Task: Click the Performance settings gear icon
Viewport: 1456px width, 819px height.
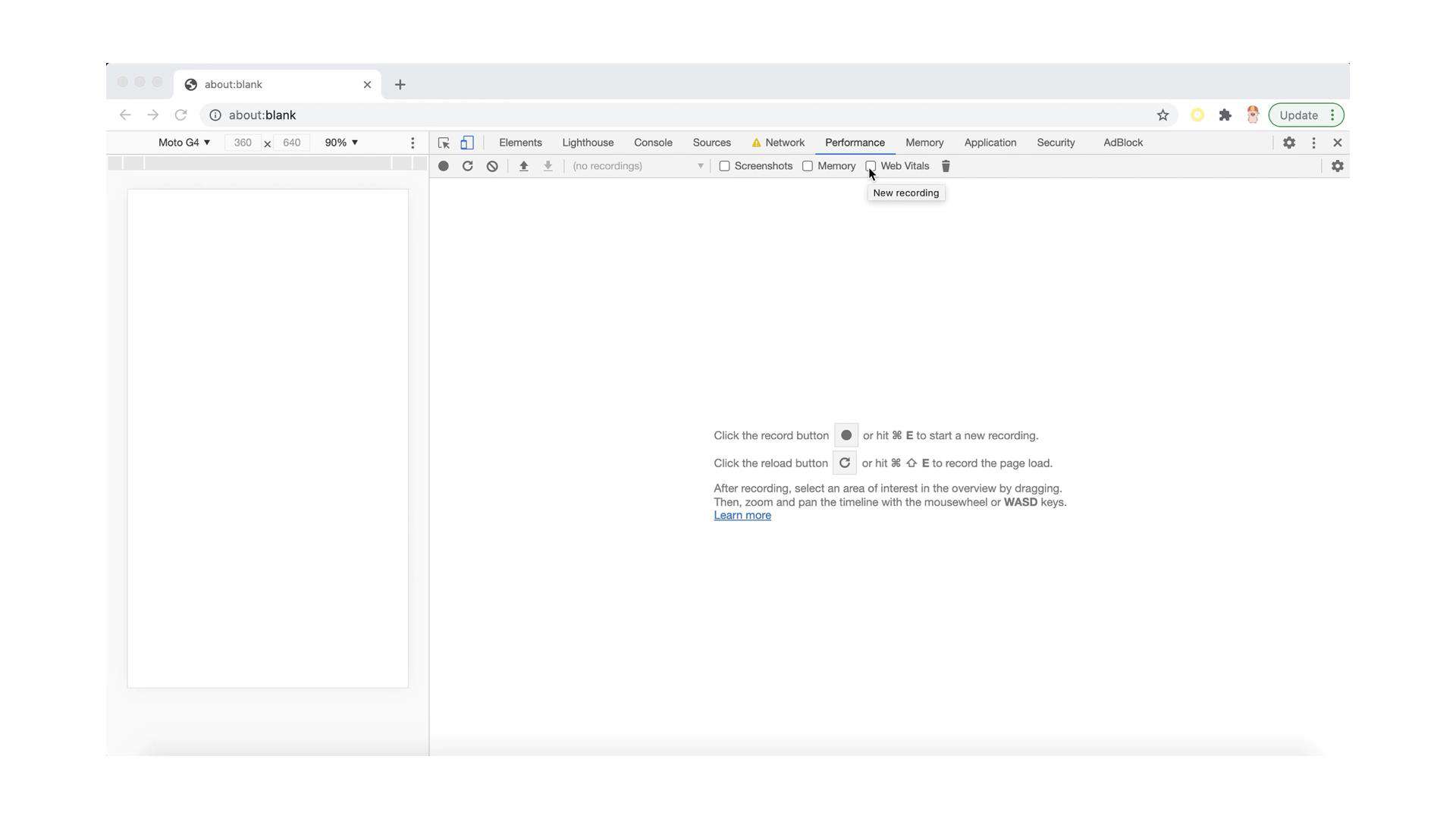Action: 1337,166
